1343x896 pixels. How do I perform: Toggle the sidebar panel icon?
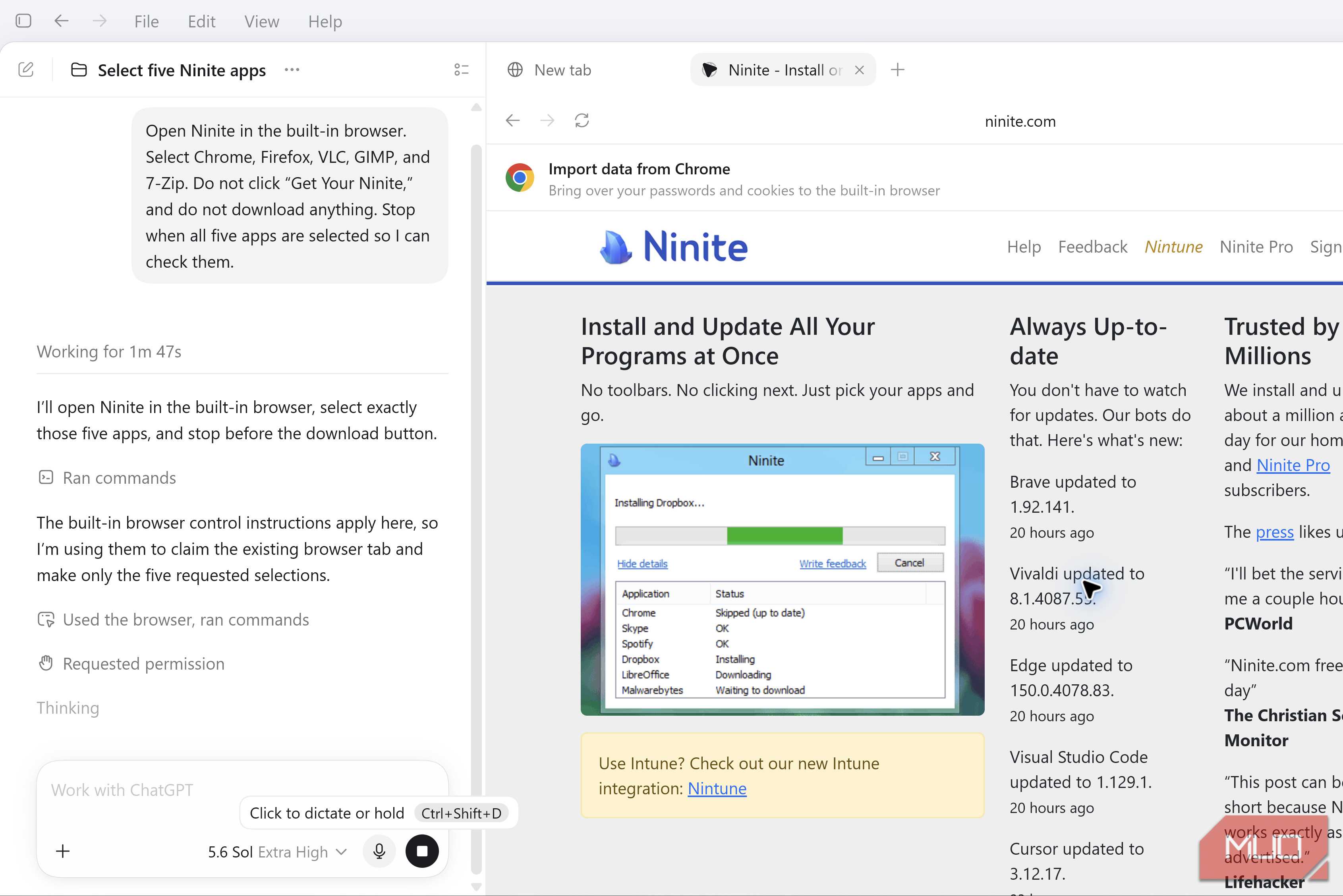tap(23, 21)
